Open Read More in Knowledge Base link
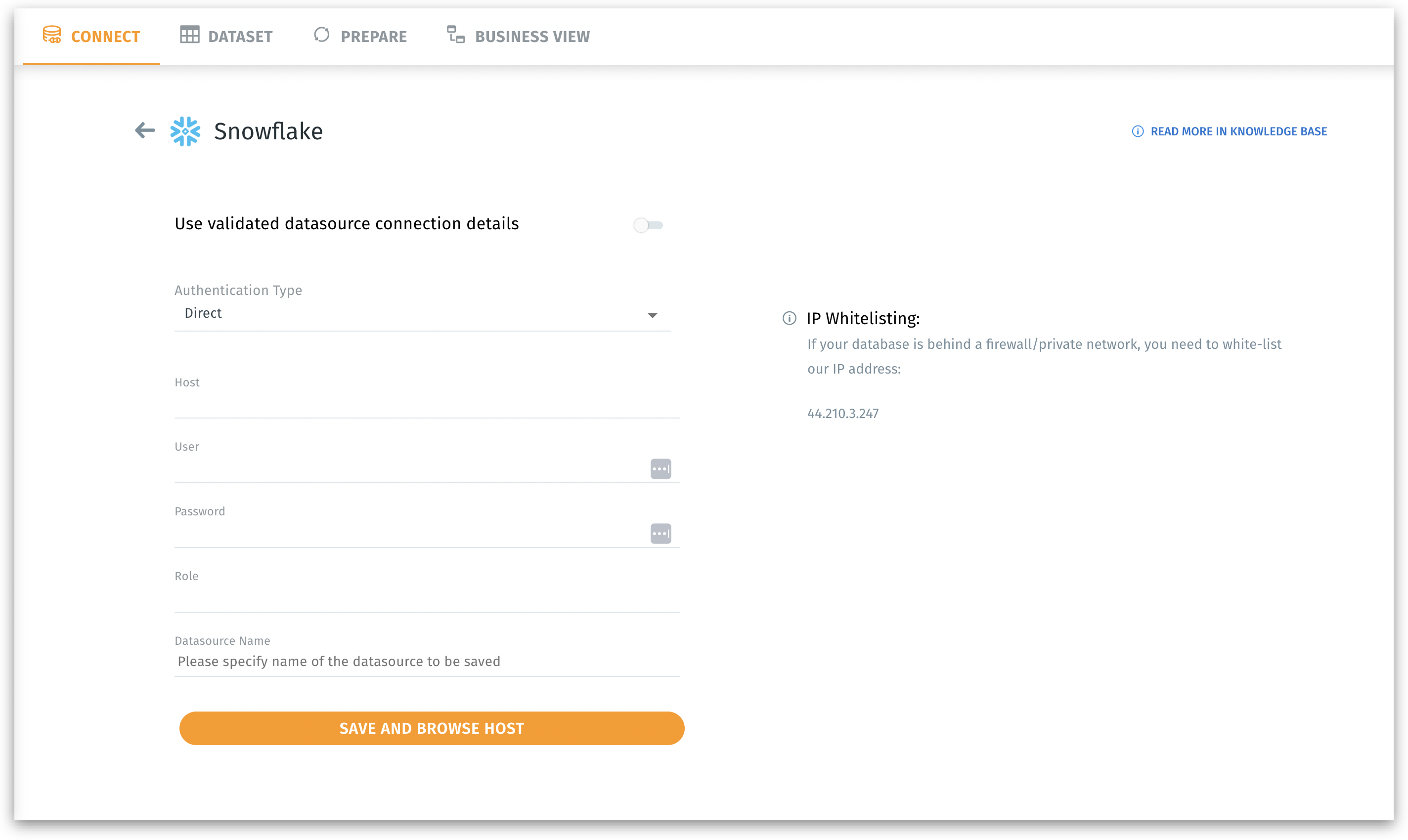The image size is (1408, 840). 1238,131
